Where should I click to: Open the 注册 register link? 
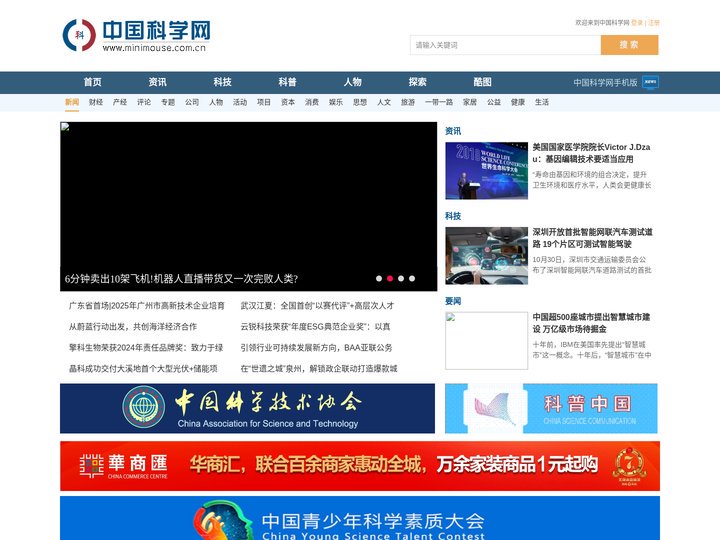click(653, 22)
